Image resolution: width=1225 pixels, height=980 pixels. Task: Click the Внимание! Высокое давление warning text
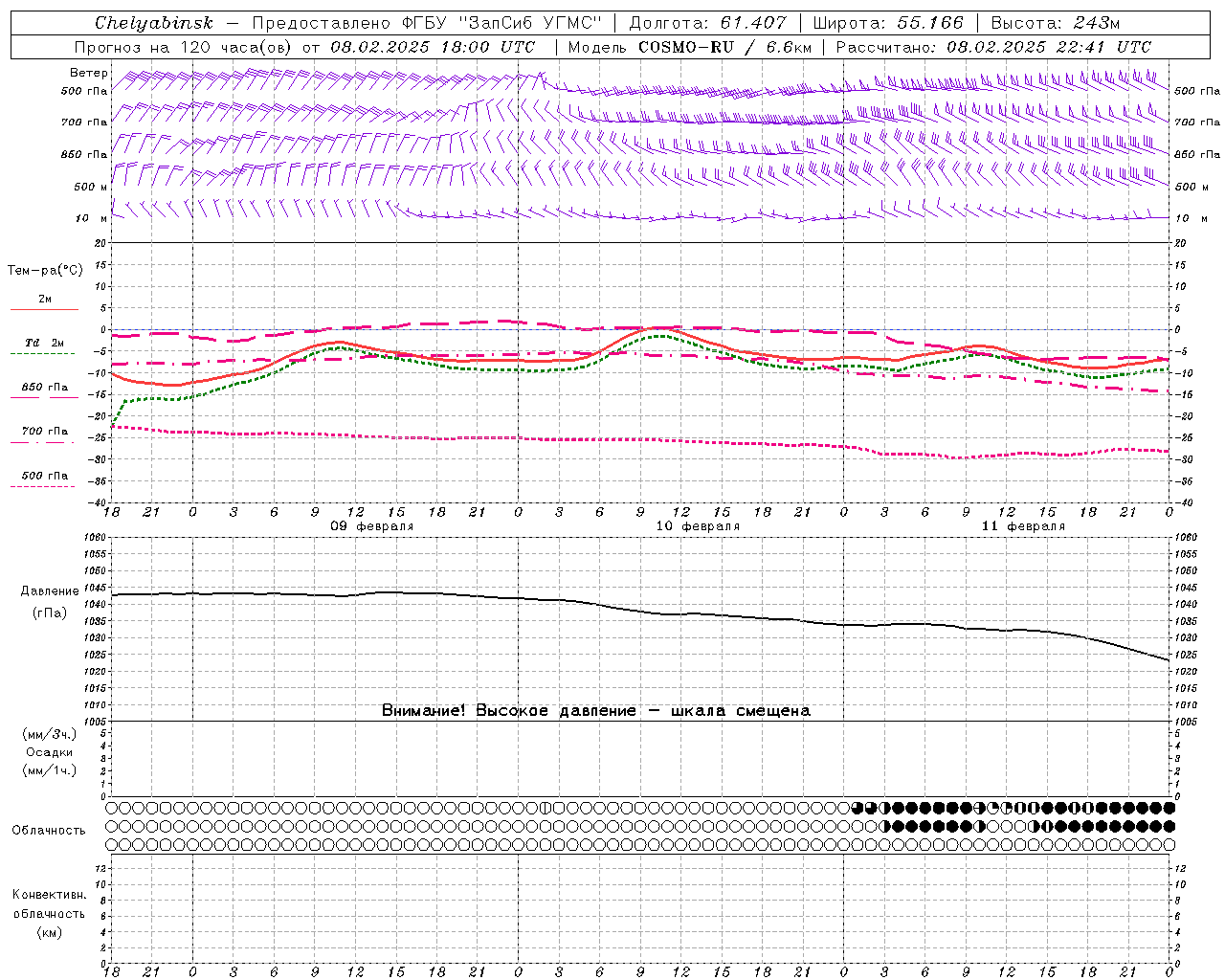(x=596, y=711)
